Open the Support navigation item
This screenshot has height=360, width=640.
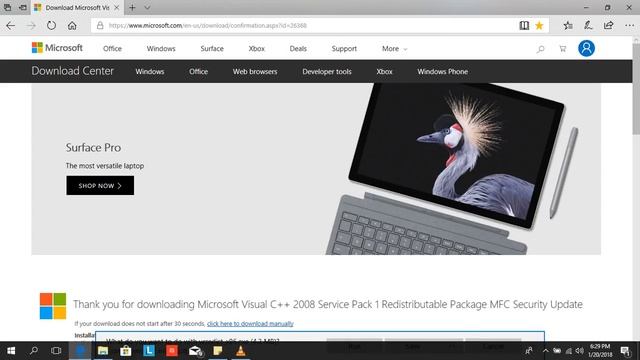coord(344,49)
